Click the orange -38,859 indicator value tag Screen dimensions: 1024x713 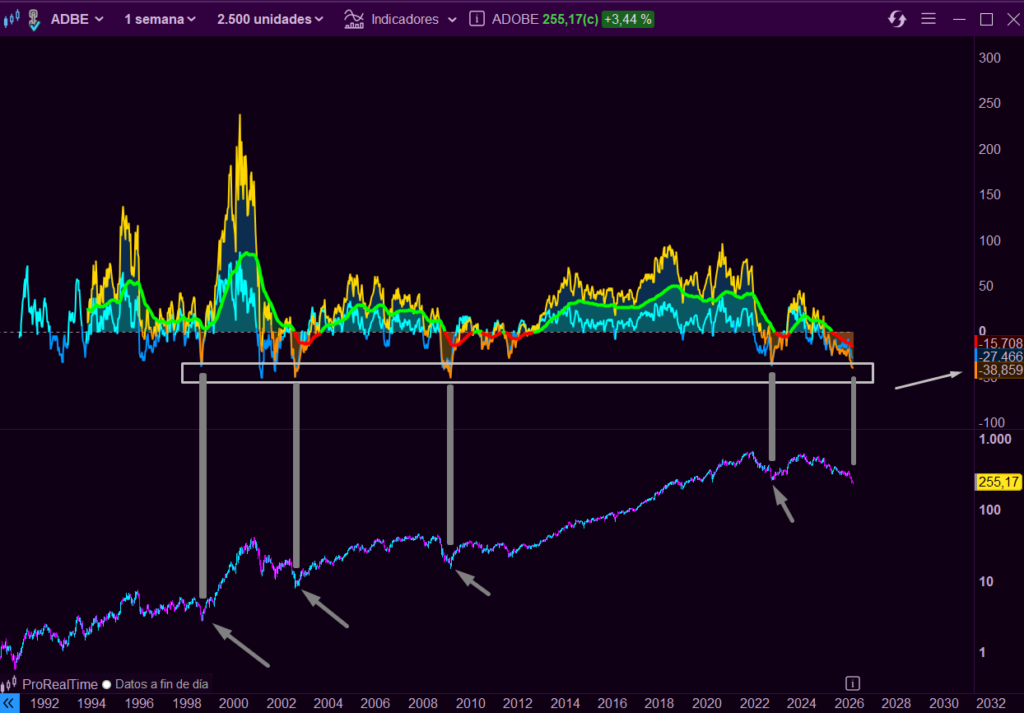(x=998, y=370)
